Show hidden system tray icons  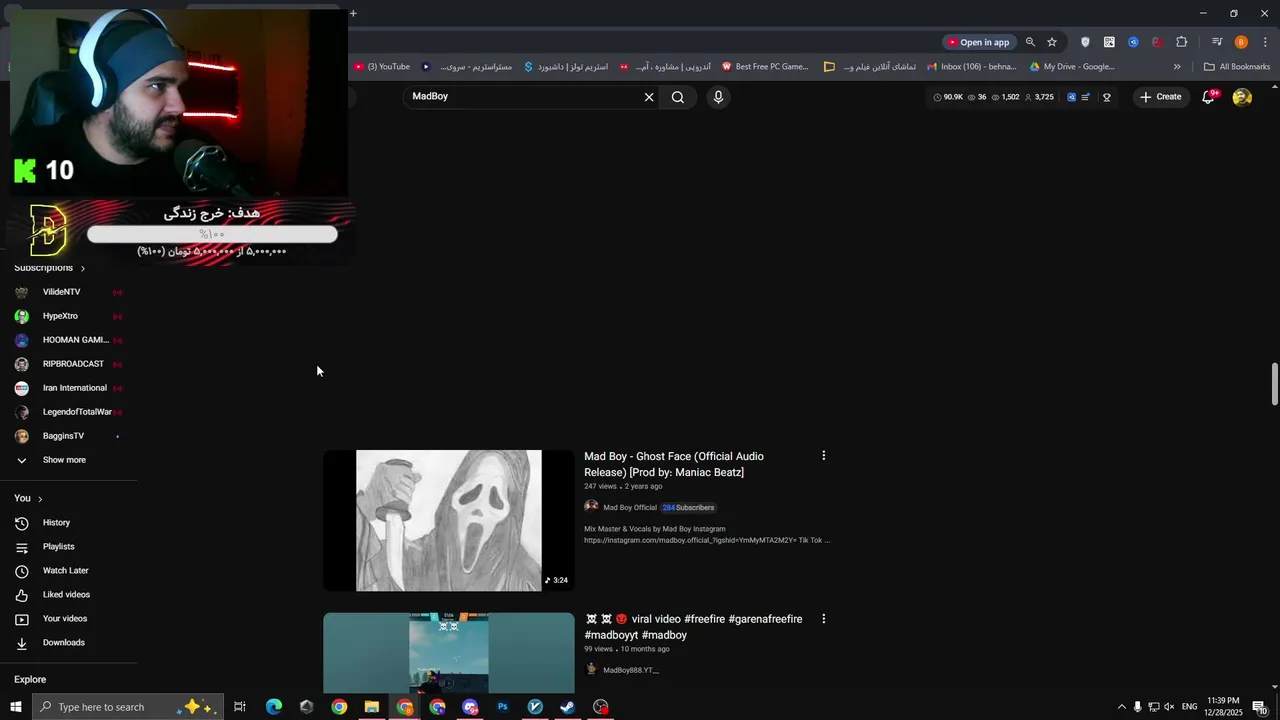(1121, 707)
